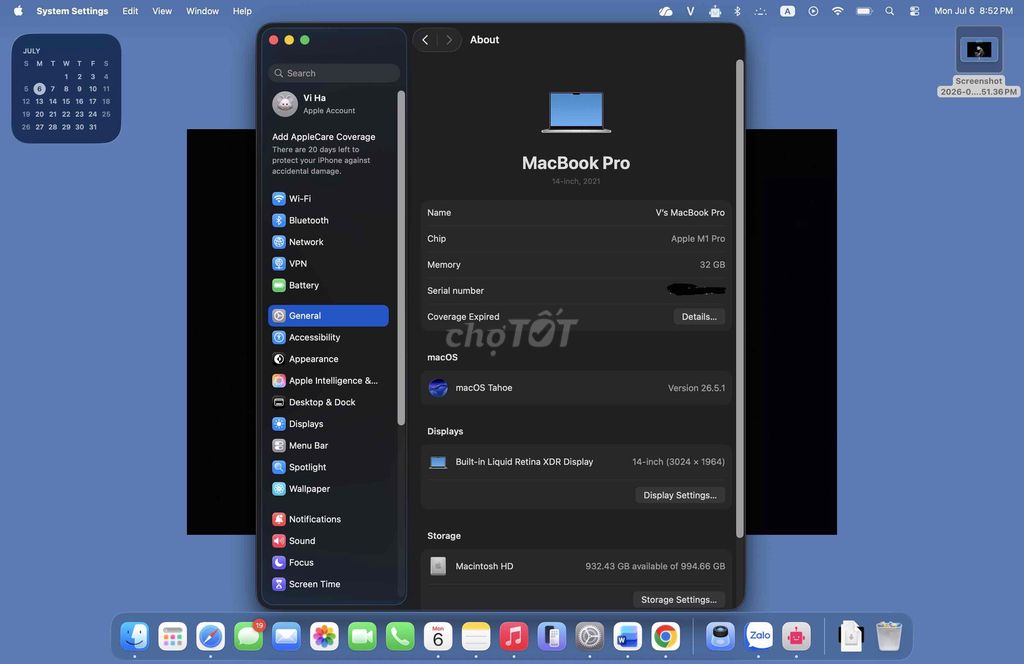The width and height of the screenshot is (1024, 664).
Task: Open Apple Intelligence & Siri settings
Action: click(x=328, y=380)
